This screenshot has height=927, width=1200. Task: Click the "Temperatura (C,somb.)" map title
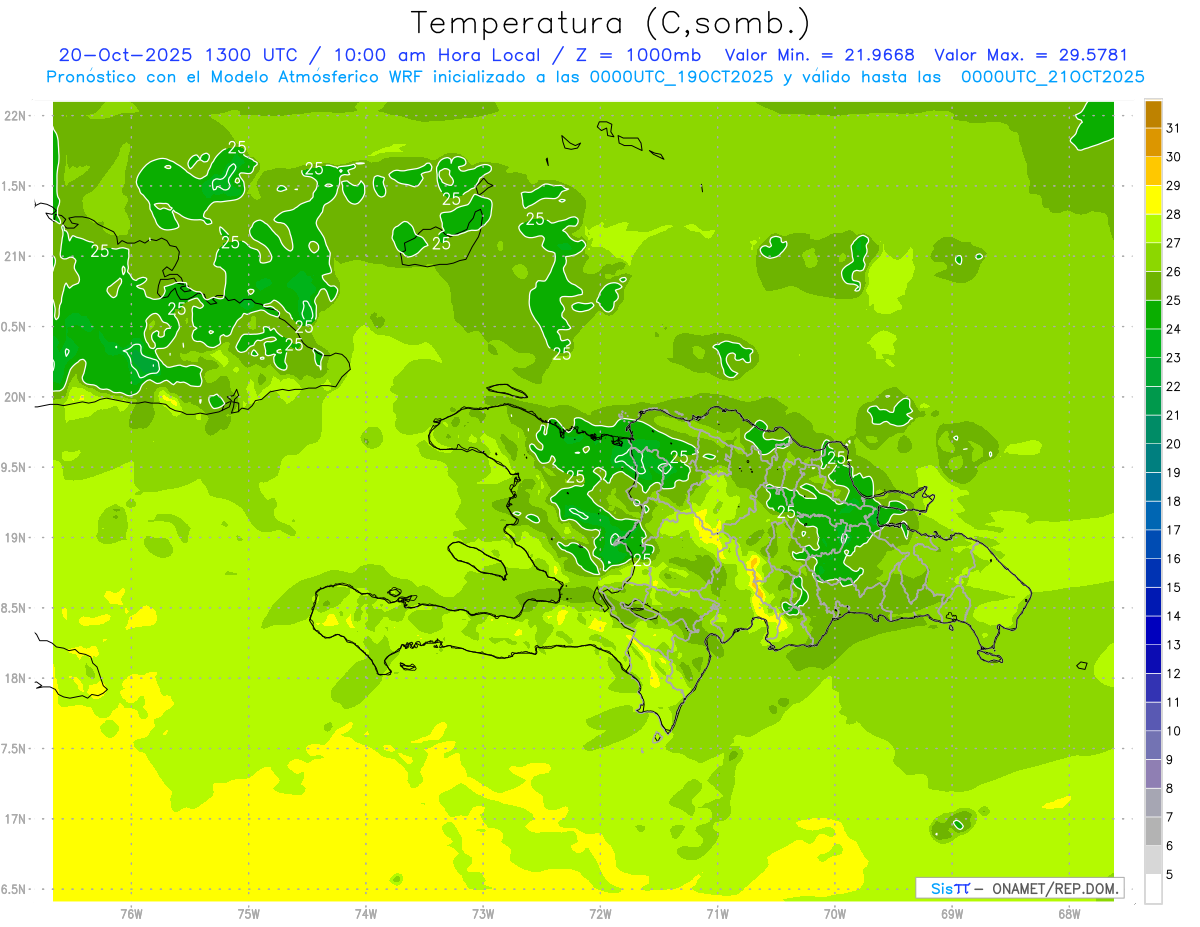click(x=610, y=22)
